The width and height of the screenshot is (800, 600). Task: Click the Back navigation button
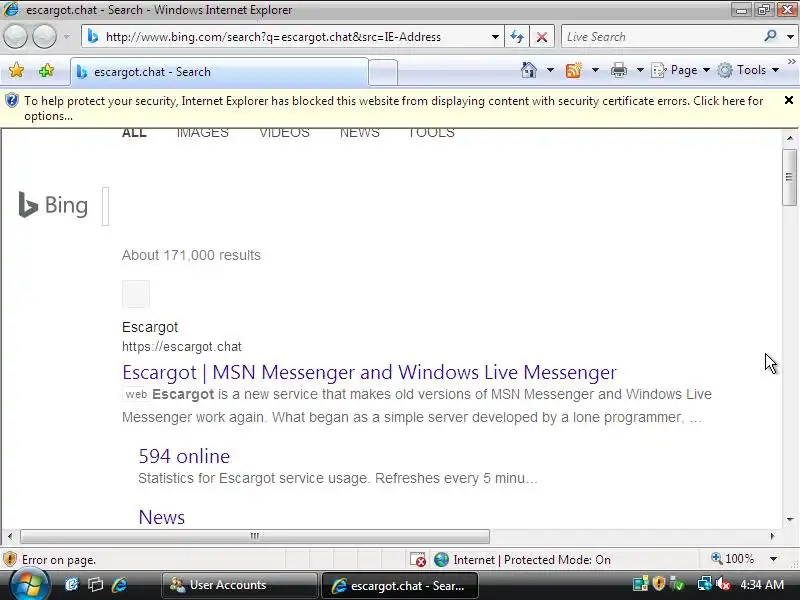point(15,37)
